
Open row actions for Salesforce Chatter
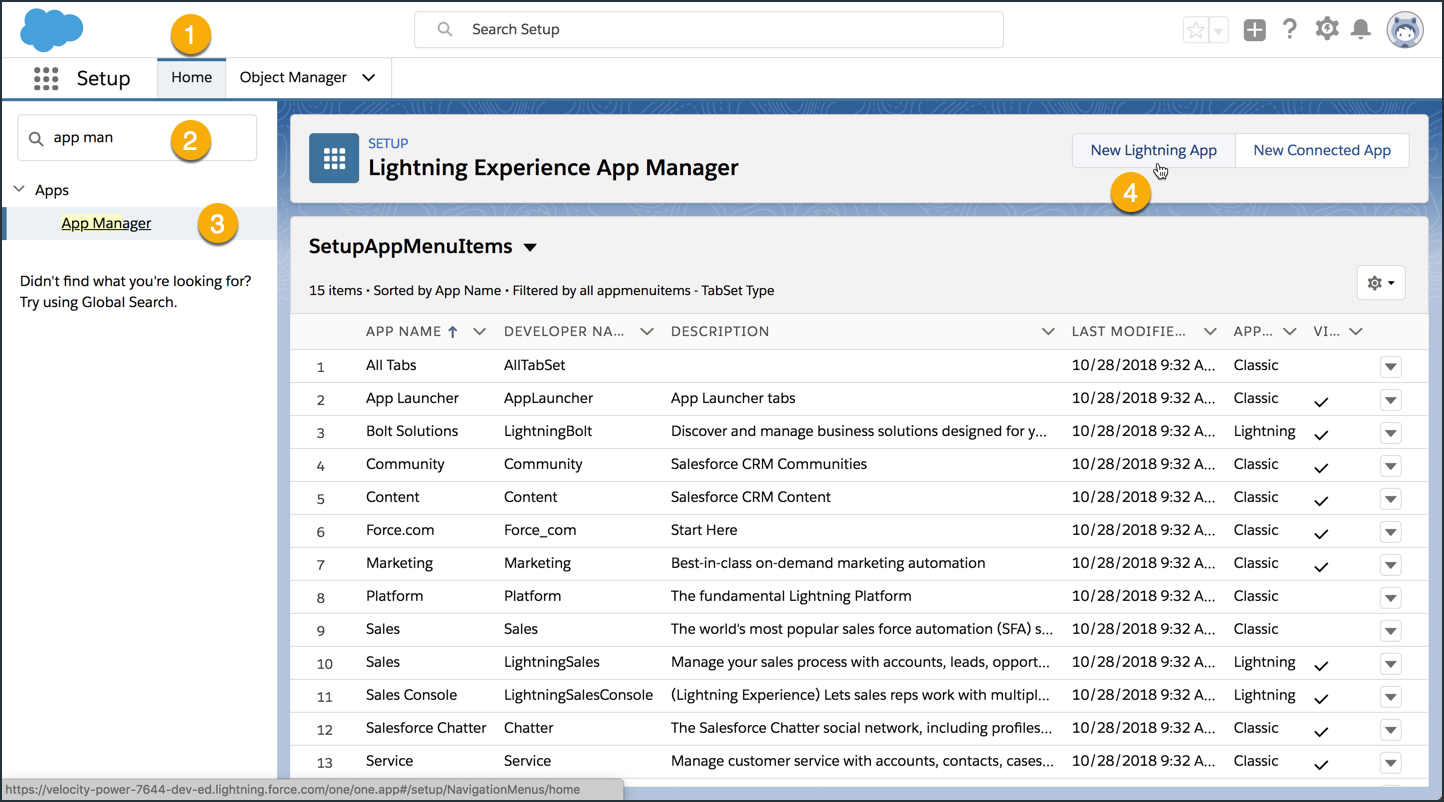[1390, 730]
